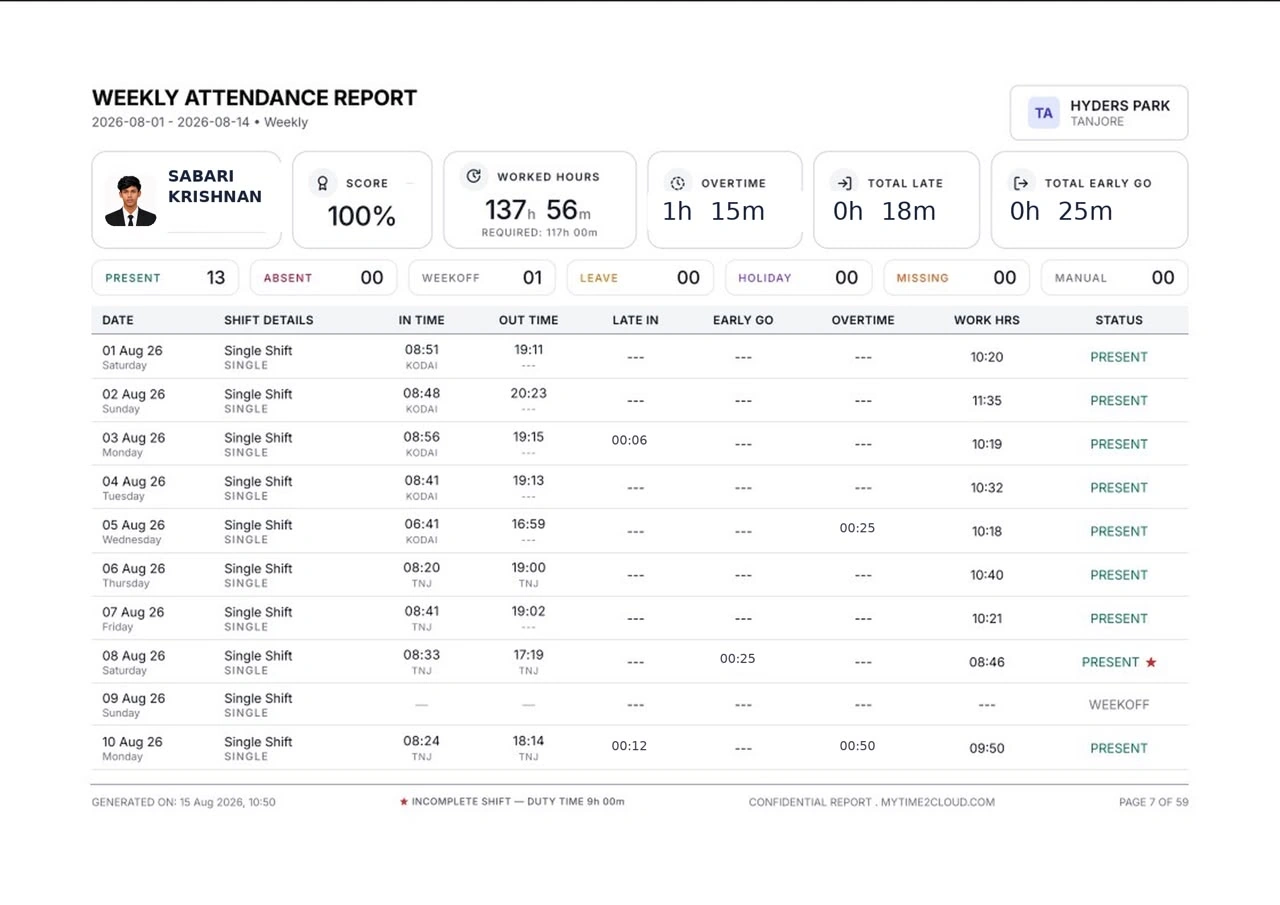Image resolution: width=1280 pixels, height=905 pixels.
Task: Click the 02 Aug 26 date cell
Action: [x=133, y=401]
